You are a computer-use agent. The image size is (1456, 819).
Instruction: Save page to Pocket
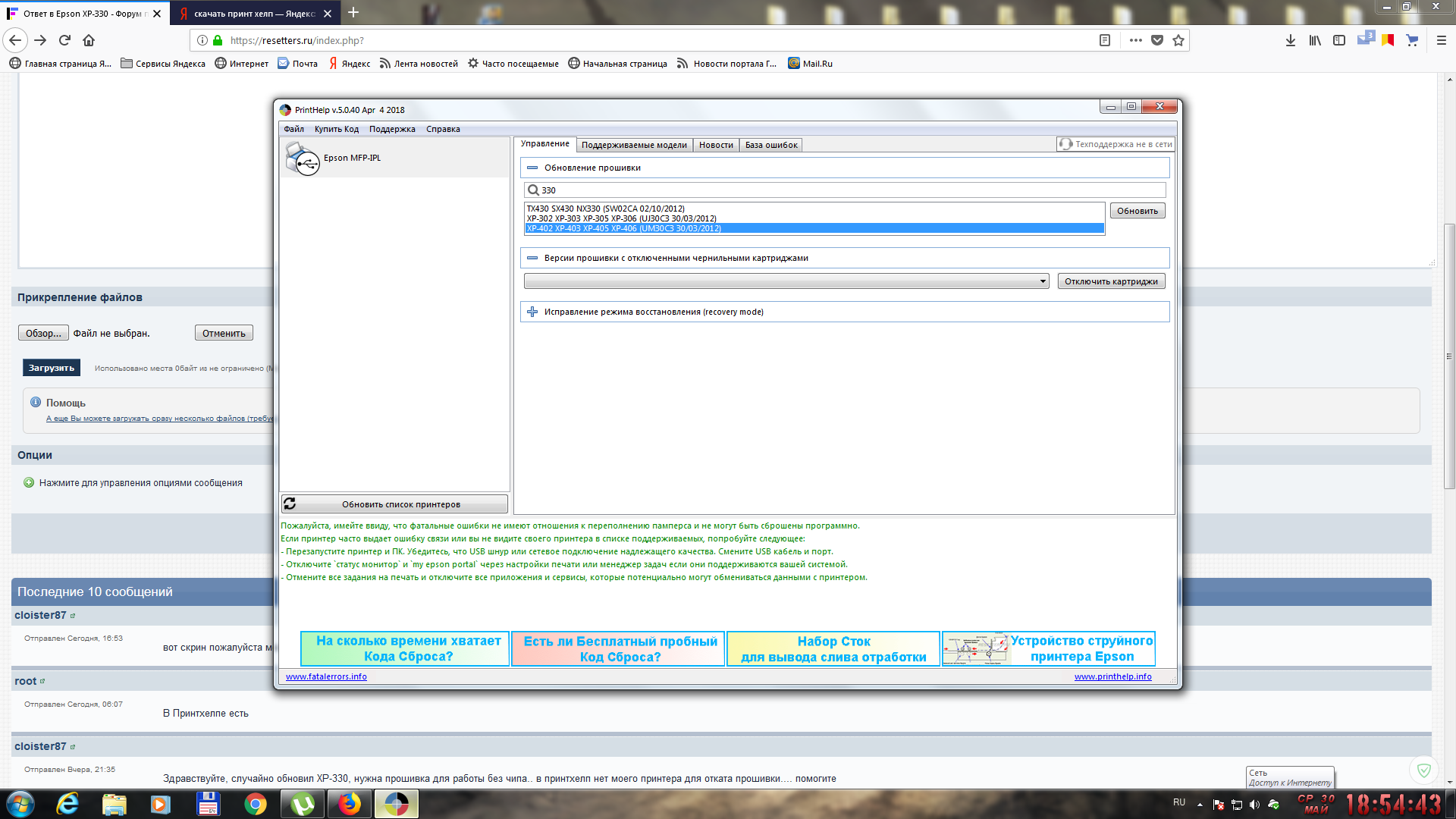[x=1157, y=40]
